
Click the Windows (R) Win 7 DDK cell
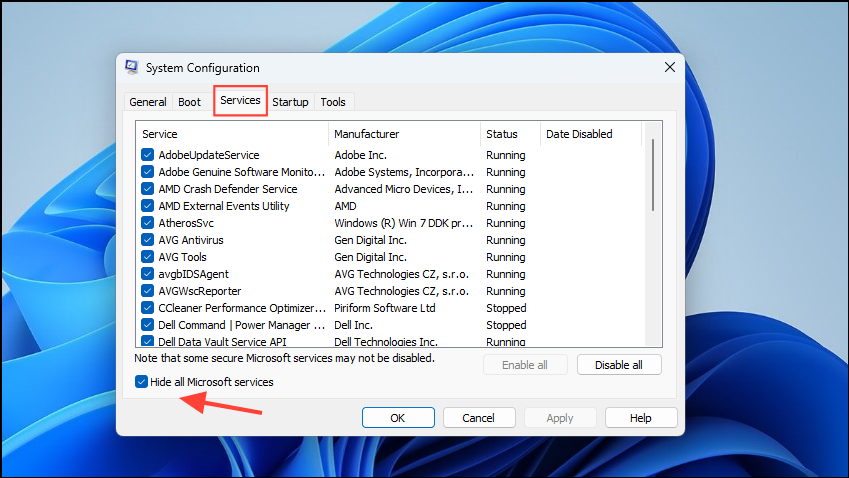pyautogui.click(x=403, y=223)
